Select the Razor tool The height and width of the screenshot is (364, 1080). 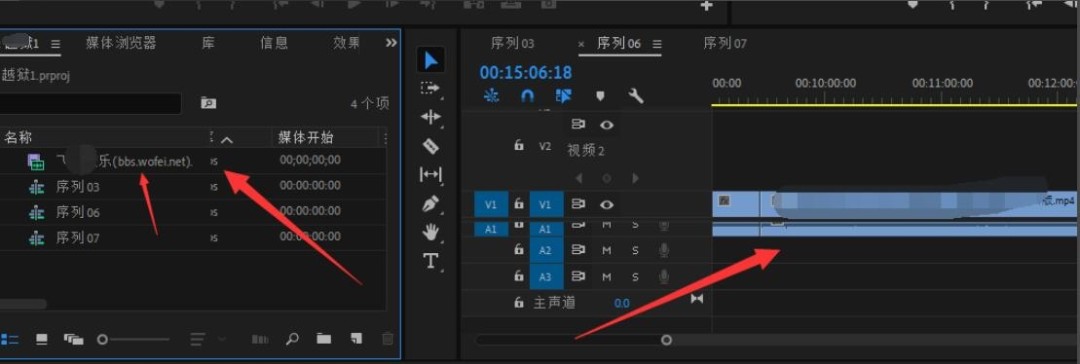coord(430,146)
